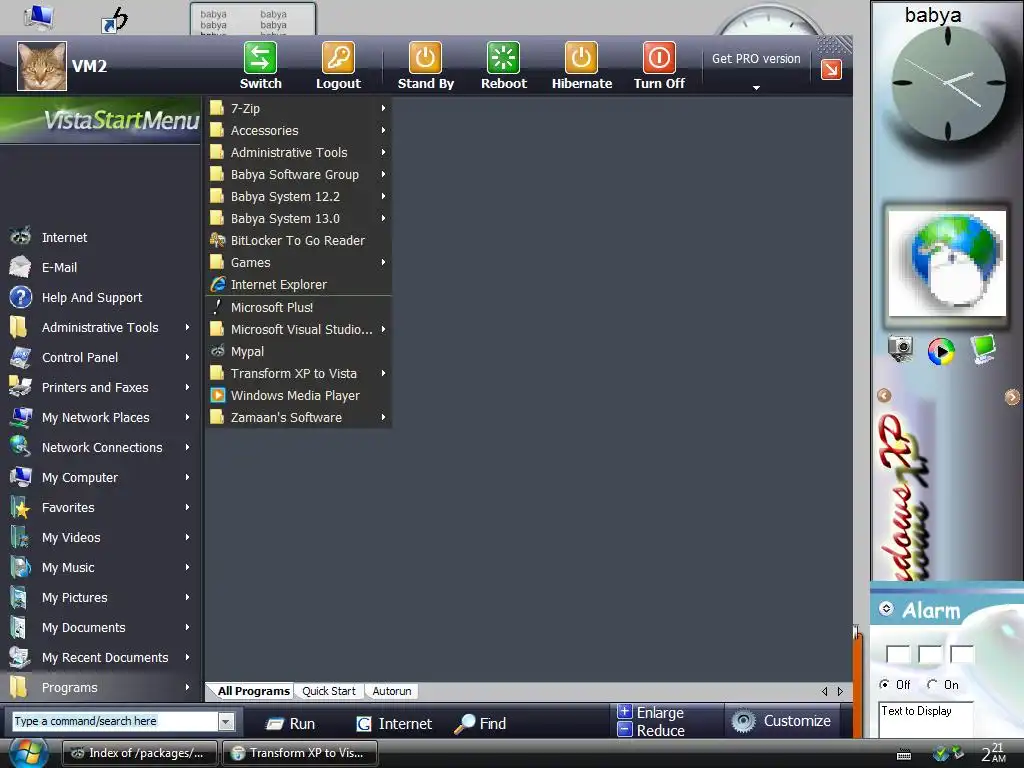Expand the Network Connections arrow

187,447
